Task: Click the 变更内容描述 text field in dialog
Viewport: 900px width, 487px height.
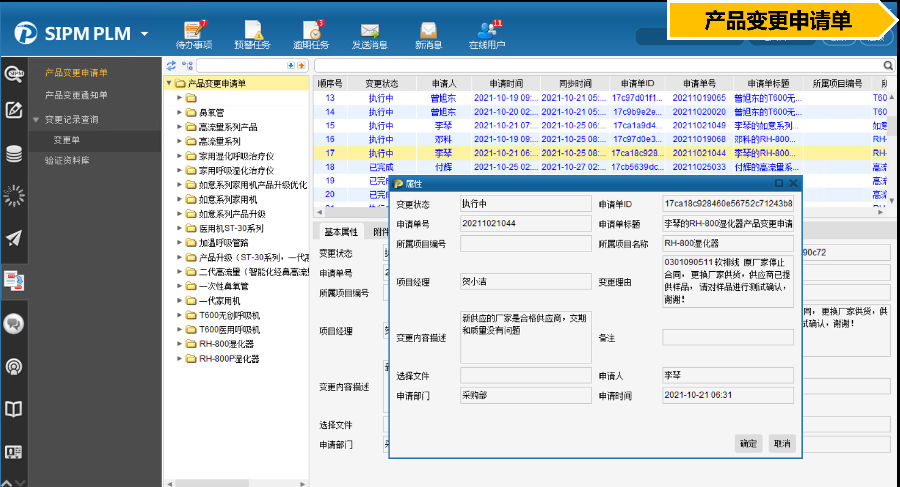Action: (525, 337)
